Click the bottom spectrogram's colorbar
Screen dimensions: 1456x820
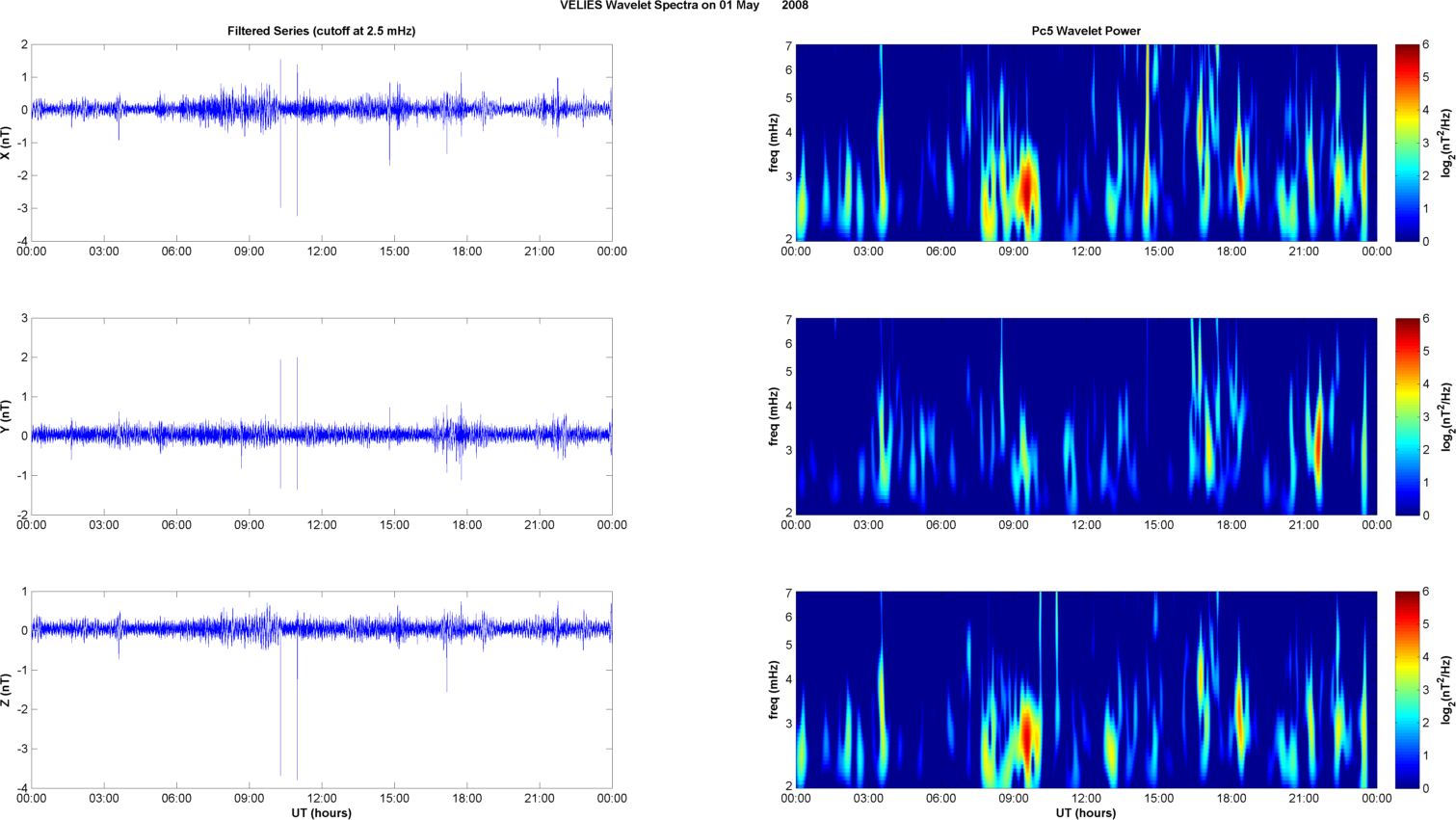(1406, 690)
